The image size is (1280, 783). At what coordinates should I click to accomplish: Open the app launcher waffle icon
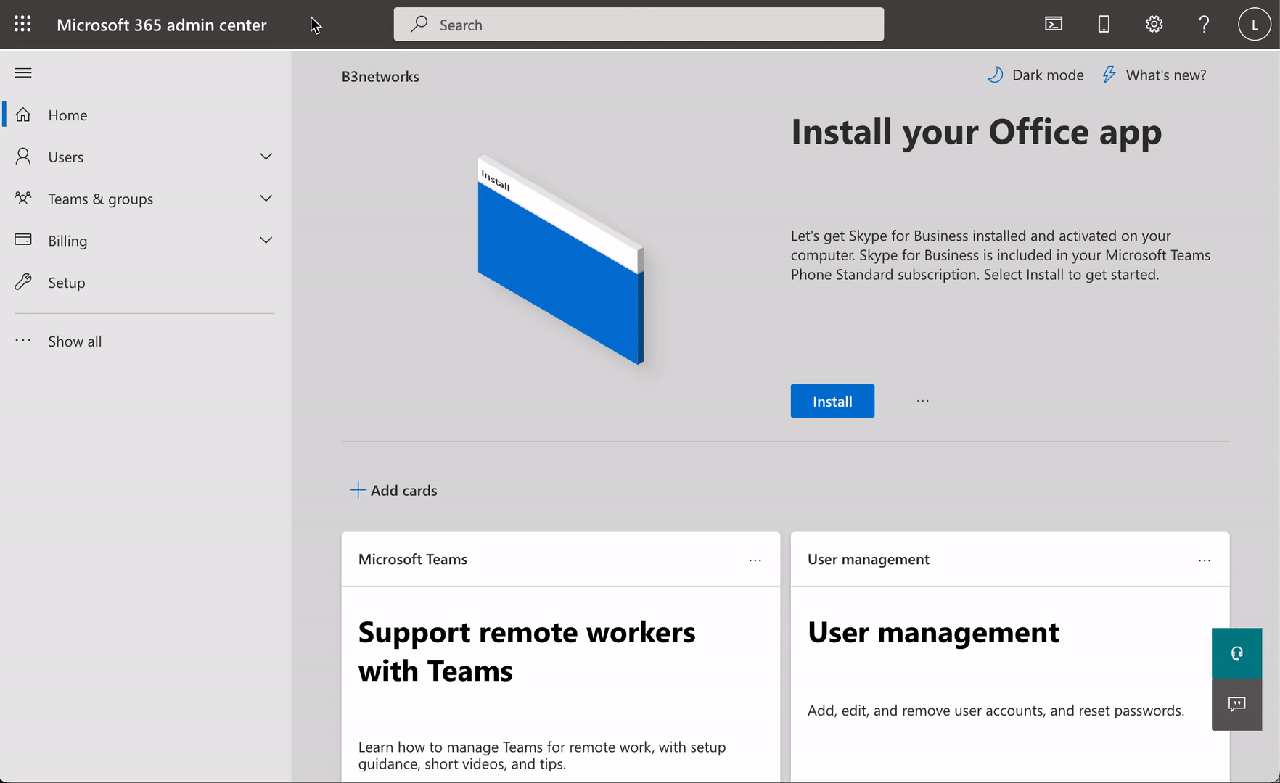point(23,24)
